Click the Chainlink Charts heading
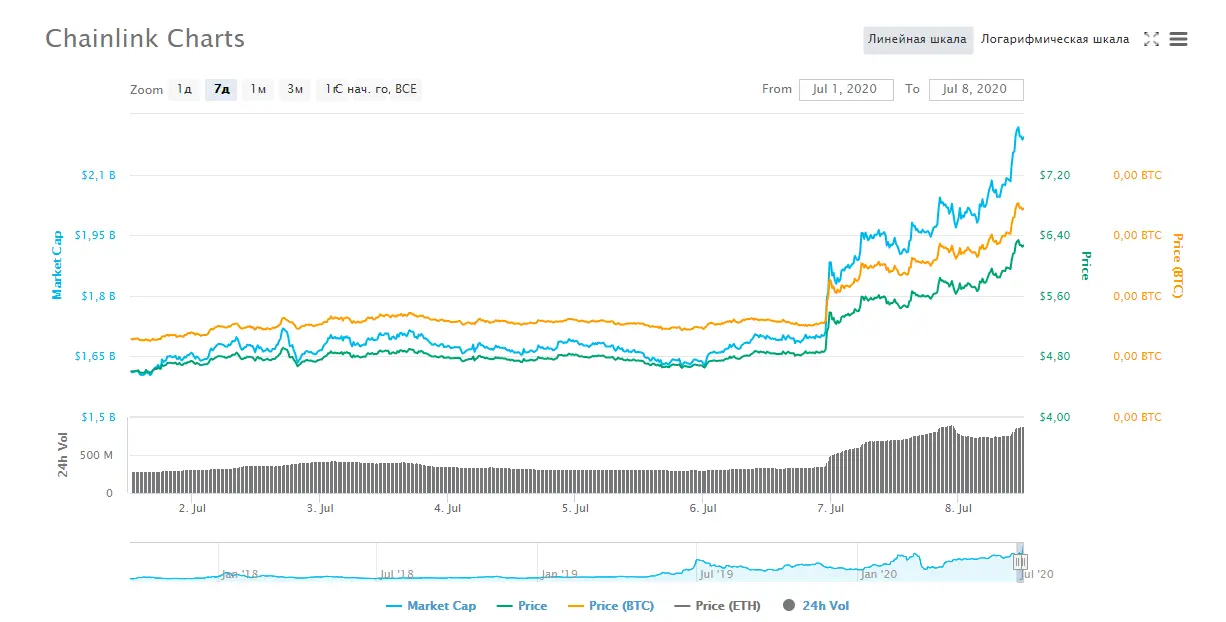This screenshot has width=1226, height=622. coord(145,39)
